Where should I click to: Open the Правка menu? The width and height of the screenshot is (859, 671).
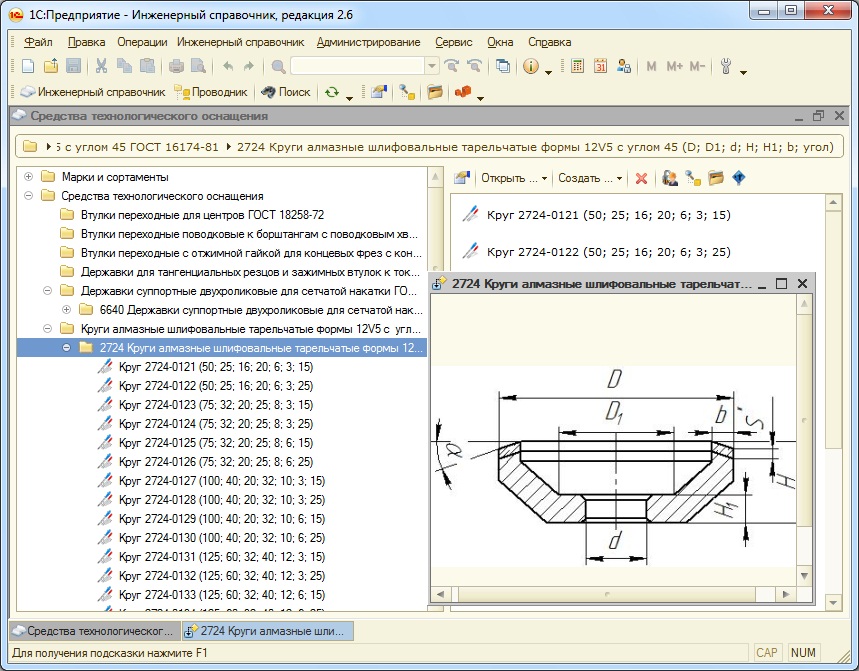[87, 42]
